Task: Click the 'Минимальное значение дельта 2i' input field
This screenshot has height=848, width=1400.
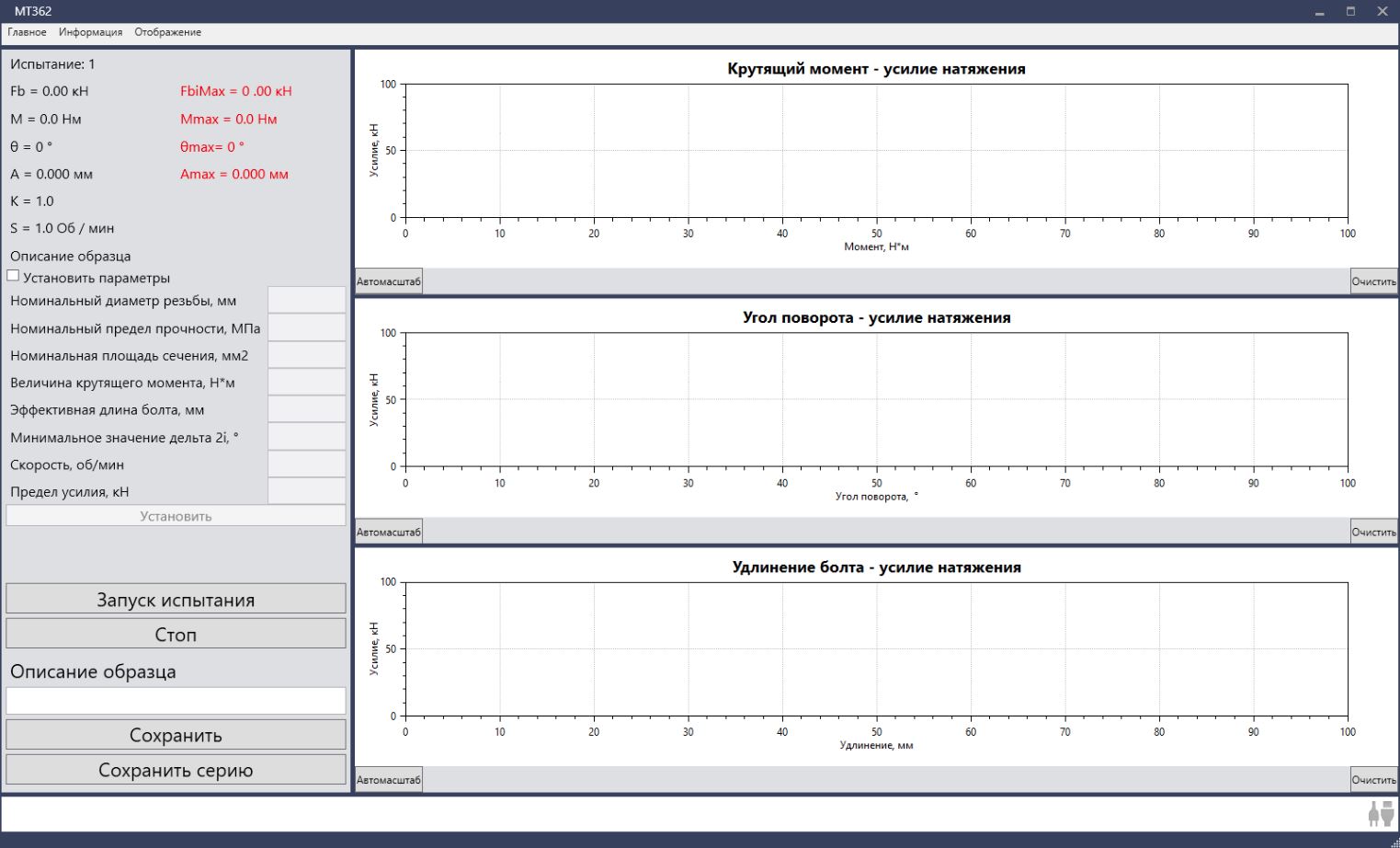Action: tap(307, 437)
